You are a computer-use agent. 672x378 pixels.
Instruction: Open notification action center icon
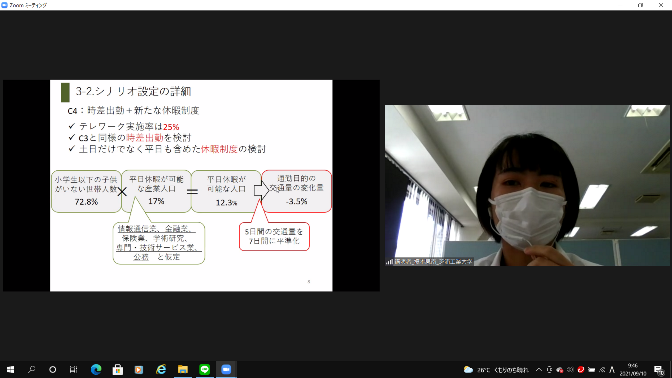point(659,369)
